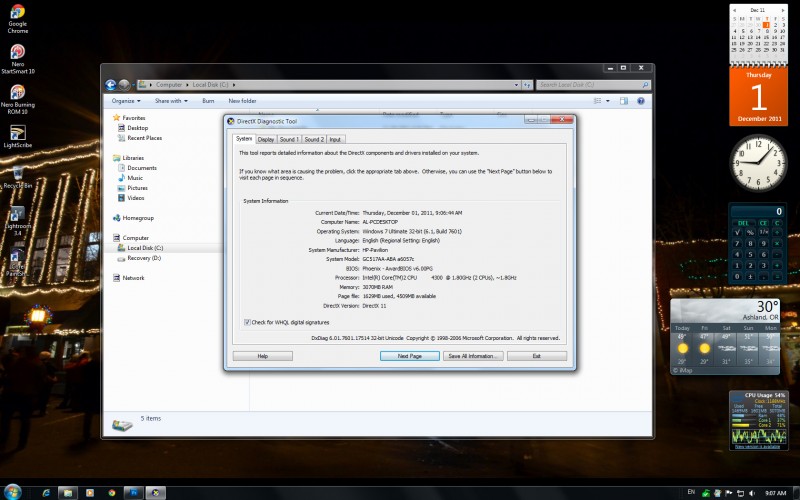This screenshot has width=800, height=500.
Task: Select the Recycle Bin icon
Action: coord(17,177)
